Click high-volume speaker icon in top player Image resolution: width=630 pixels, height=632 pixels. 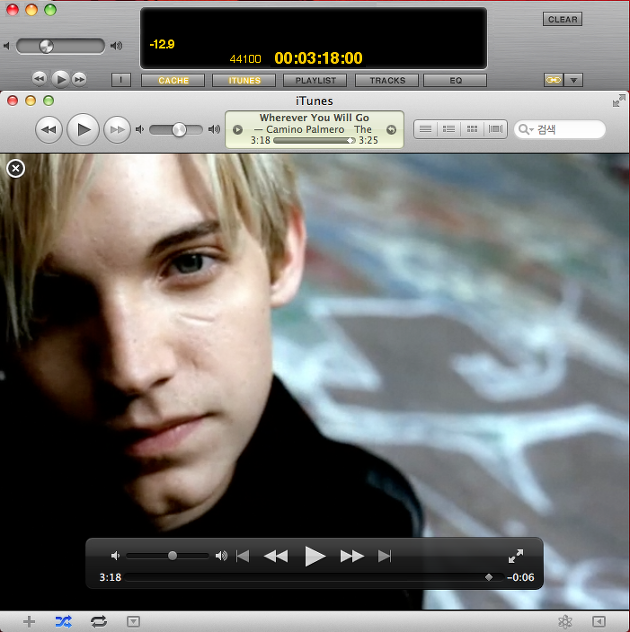116,46
